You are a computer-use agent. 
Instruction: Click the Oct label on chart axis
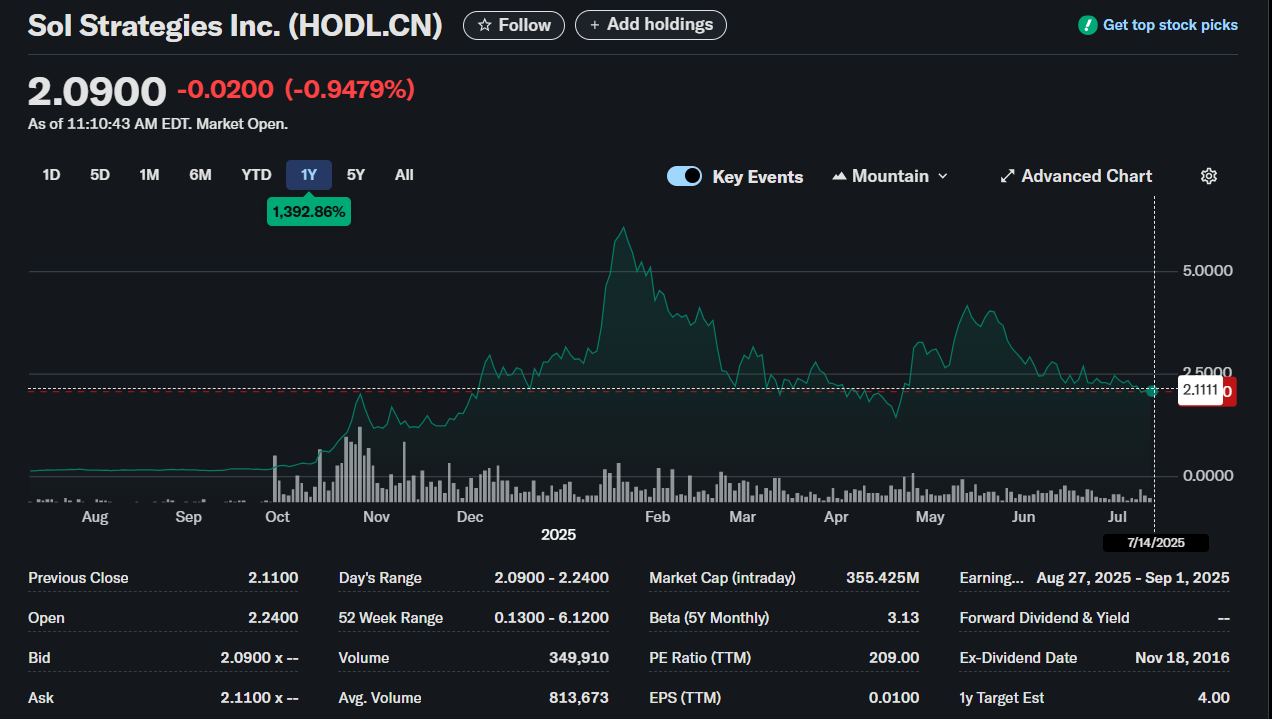[277, 517]
